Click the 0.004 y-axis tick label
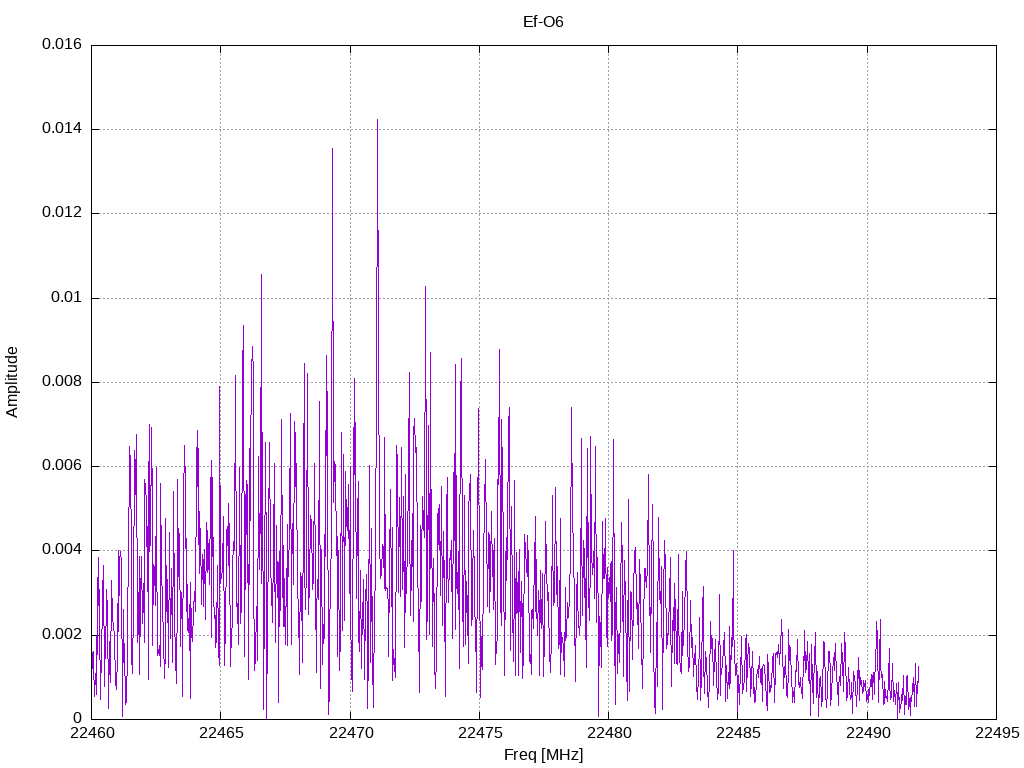1024x768 pixels. pyautogui.click(x=62, y=549)
